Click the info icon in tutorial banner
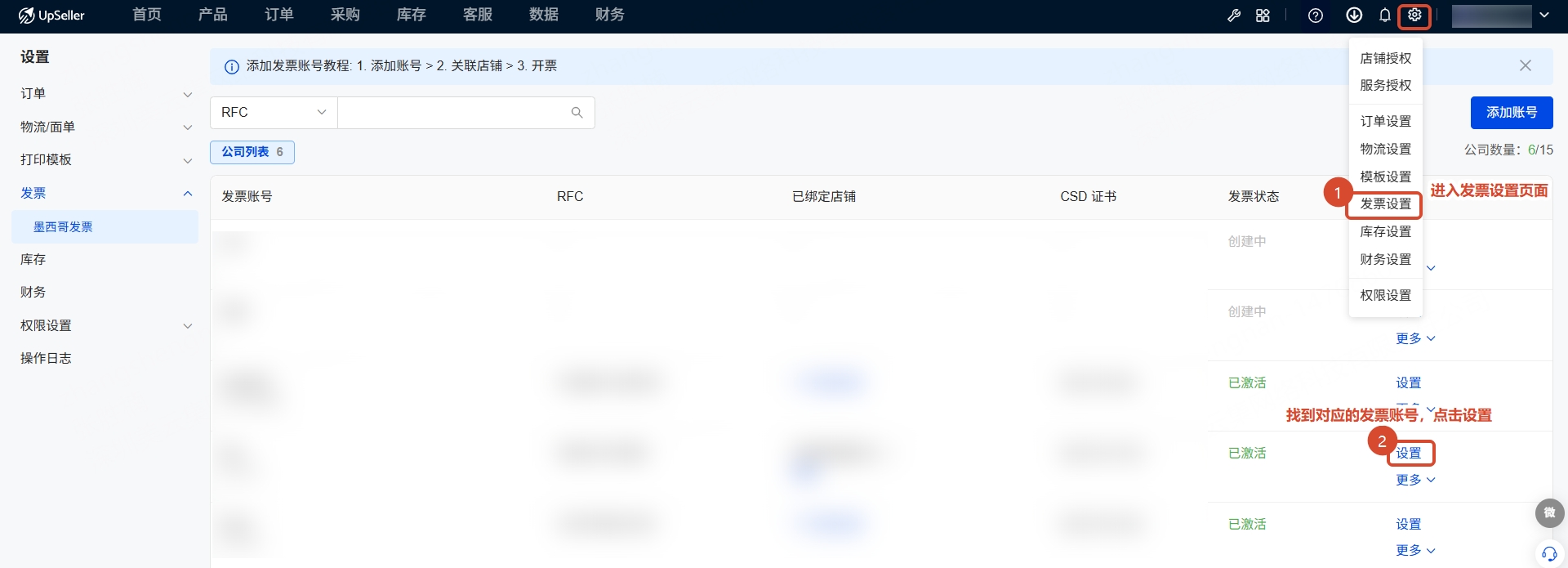Viewport: 1568px width, 568px height. coord(231,66)
